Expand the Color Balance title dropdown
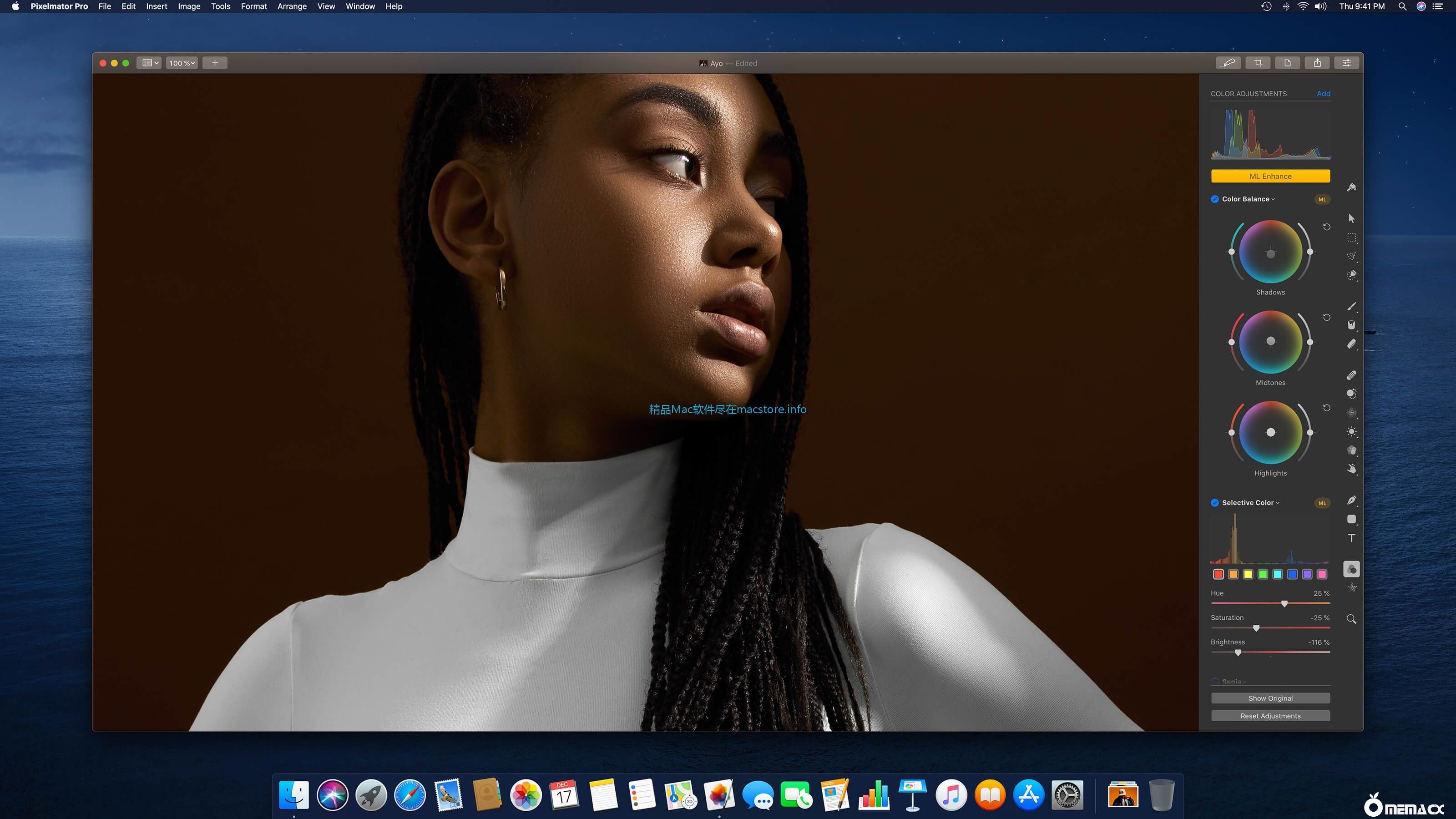This screenshot has height=819, width=1456. tap(1248, 199)
